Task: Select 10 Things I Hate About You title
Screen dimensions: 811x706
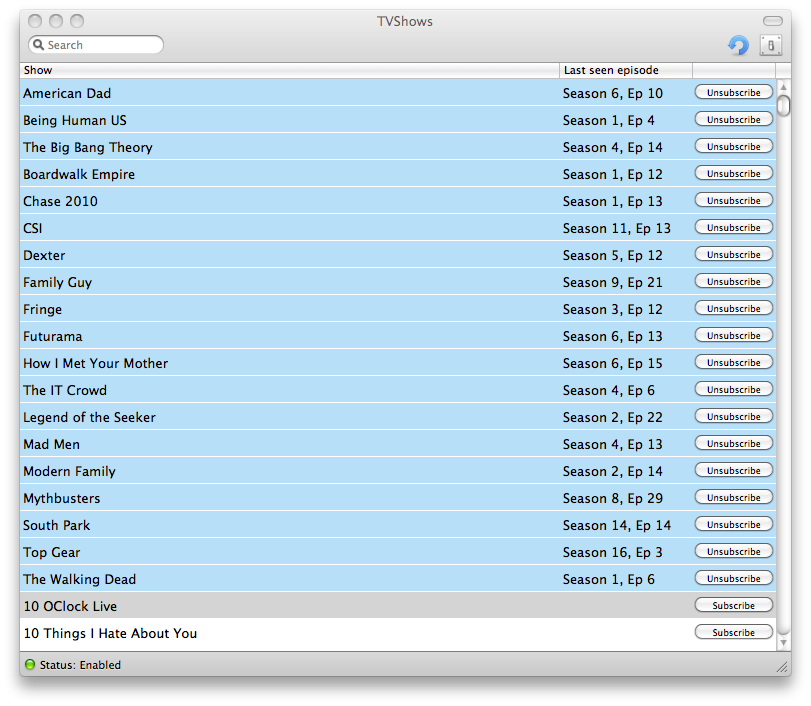Action: tap(110, 633)
